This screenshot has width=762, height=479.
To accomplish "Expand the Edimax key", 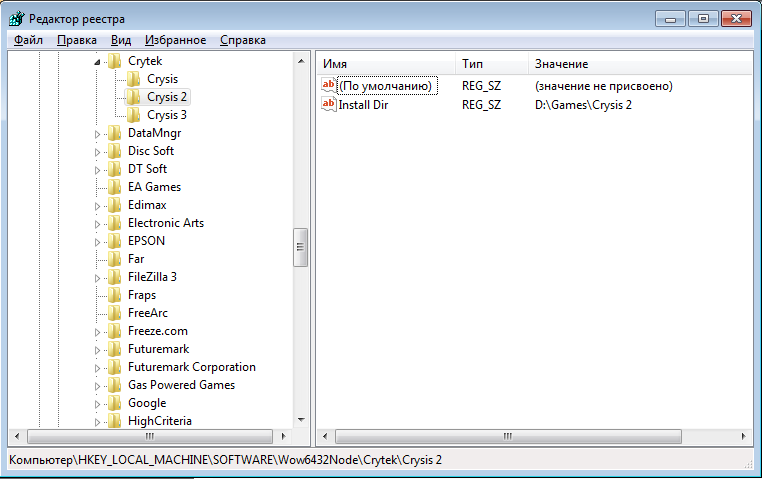I will [97, 205].
